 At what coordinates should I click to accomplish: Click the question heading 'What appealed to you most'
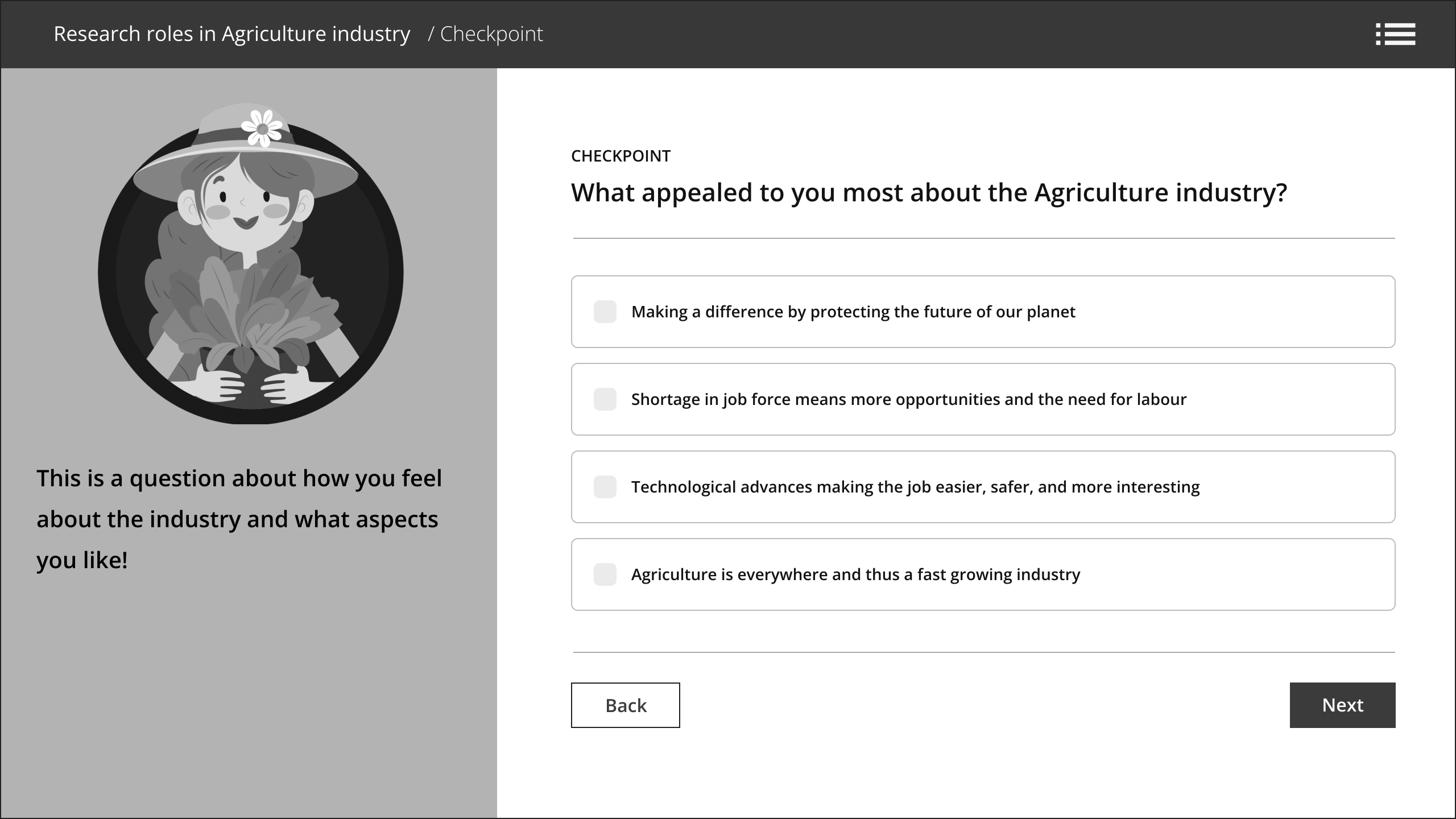click(929, 192)
